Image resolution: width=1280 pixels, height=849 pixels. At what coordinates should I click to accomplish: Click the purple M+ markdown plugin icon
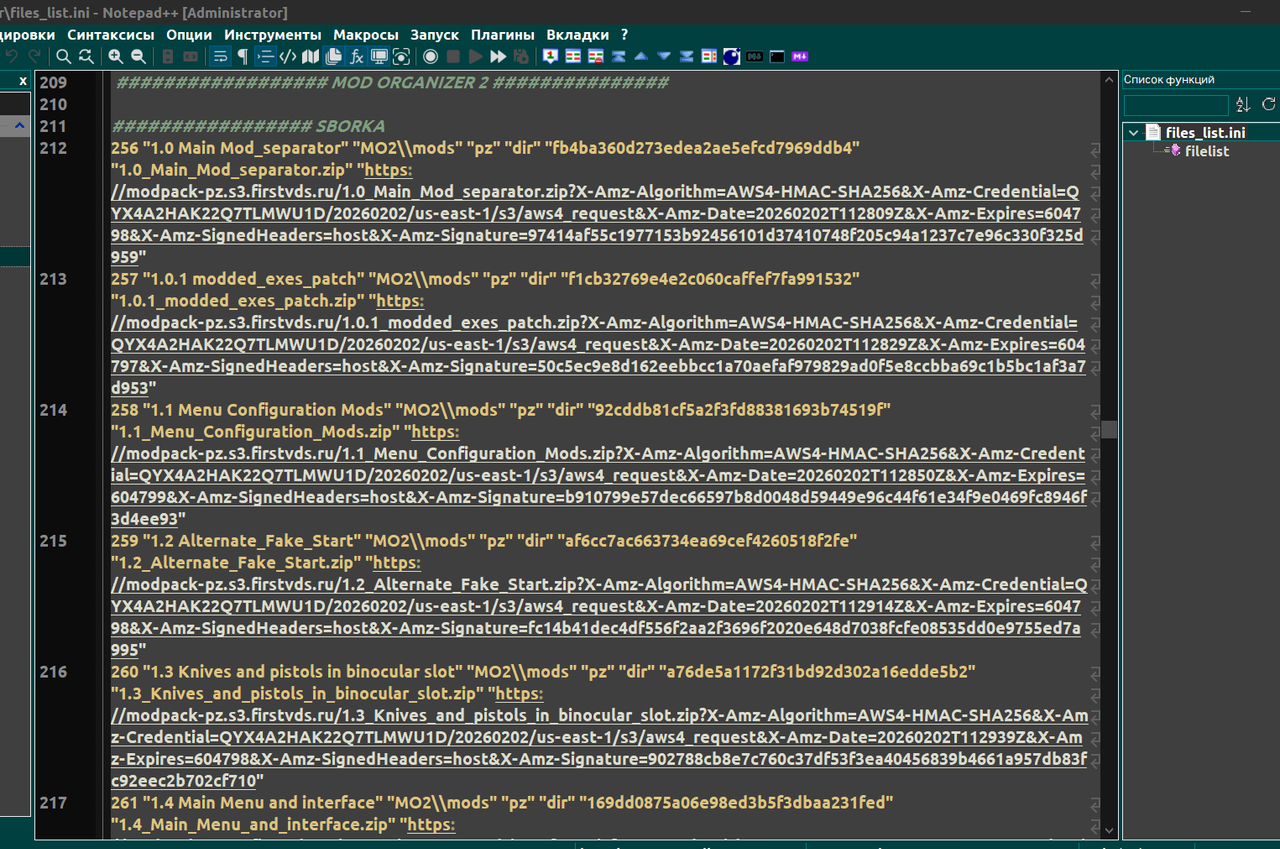click(799, 57)
